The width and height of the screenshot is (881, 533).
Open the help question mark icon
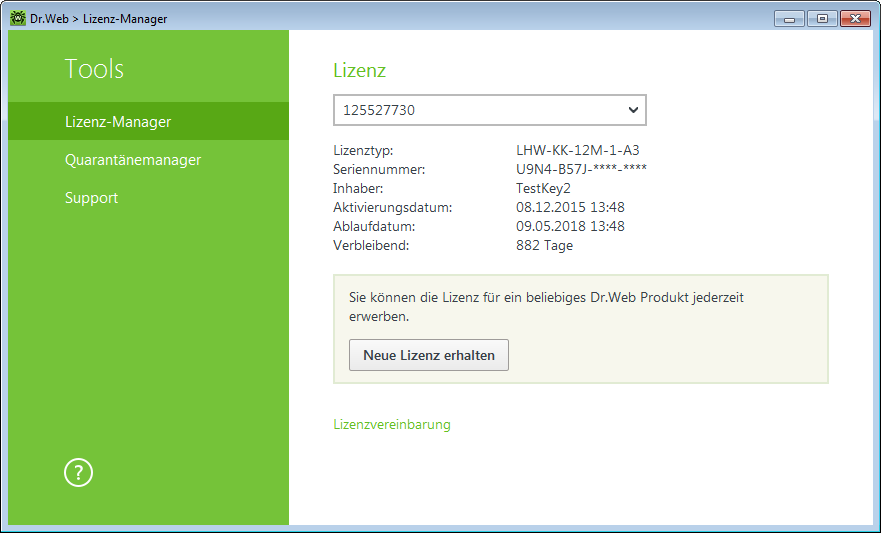pyautogui.click(x=78, y=473)
